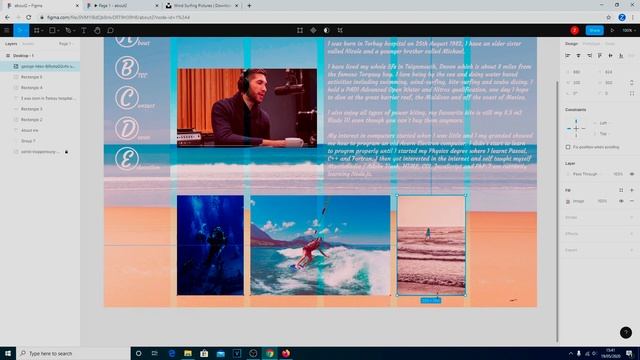This screenshot has width=640, height=360.
Task: Switch to the Assets tab
Action: pyautogui.click(x=28, y=44)
